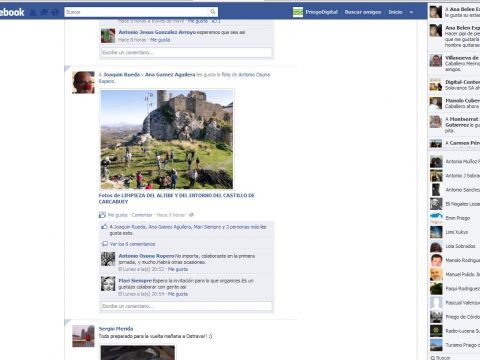This screenshot has width=480, height=360.
Task: Click Radio Lucena chat avatar
Action: (436, 331)
